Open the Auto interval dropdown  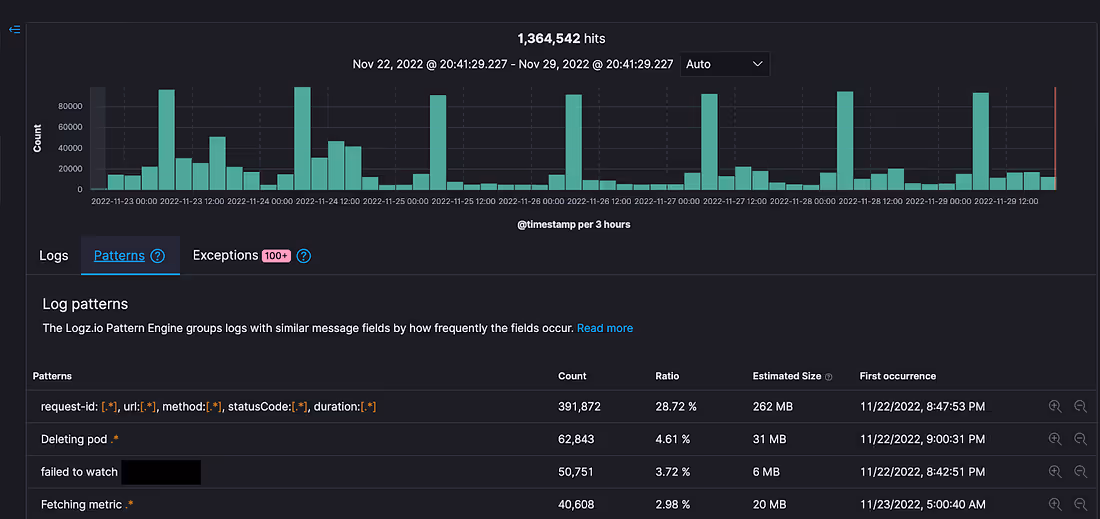725,64
